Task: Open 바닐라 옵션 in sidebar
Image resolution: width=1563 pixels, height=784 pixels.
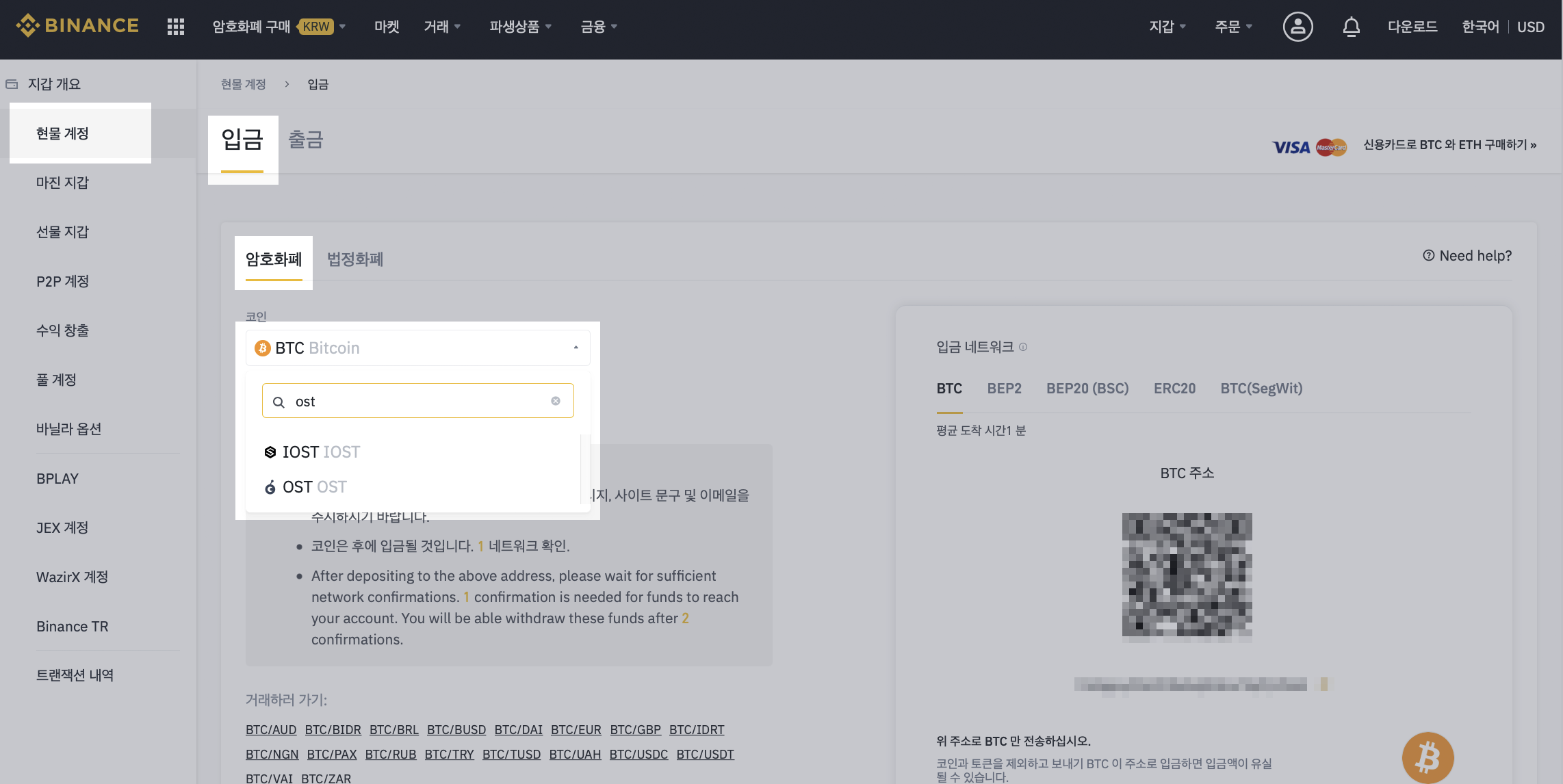Action: [68, 429]
